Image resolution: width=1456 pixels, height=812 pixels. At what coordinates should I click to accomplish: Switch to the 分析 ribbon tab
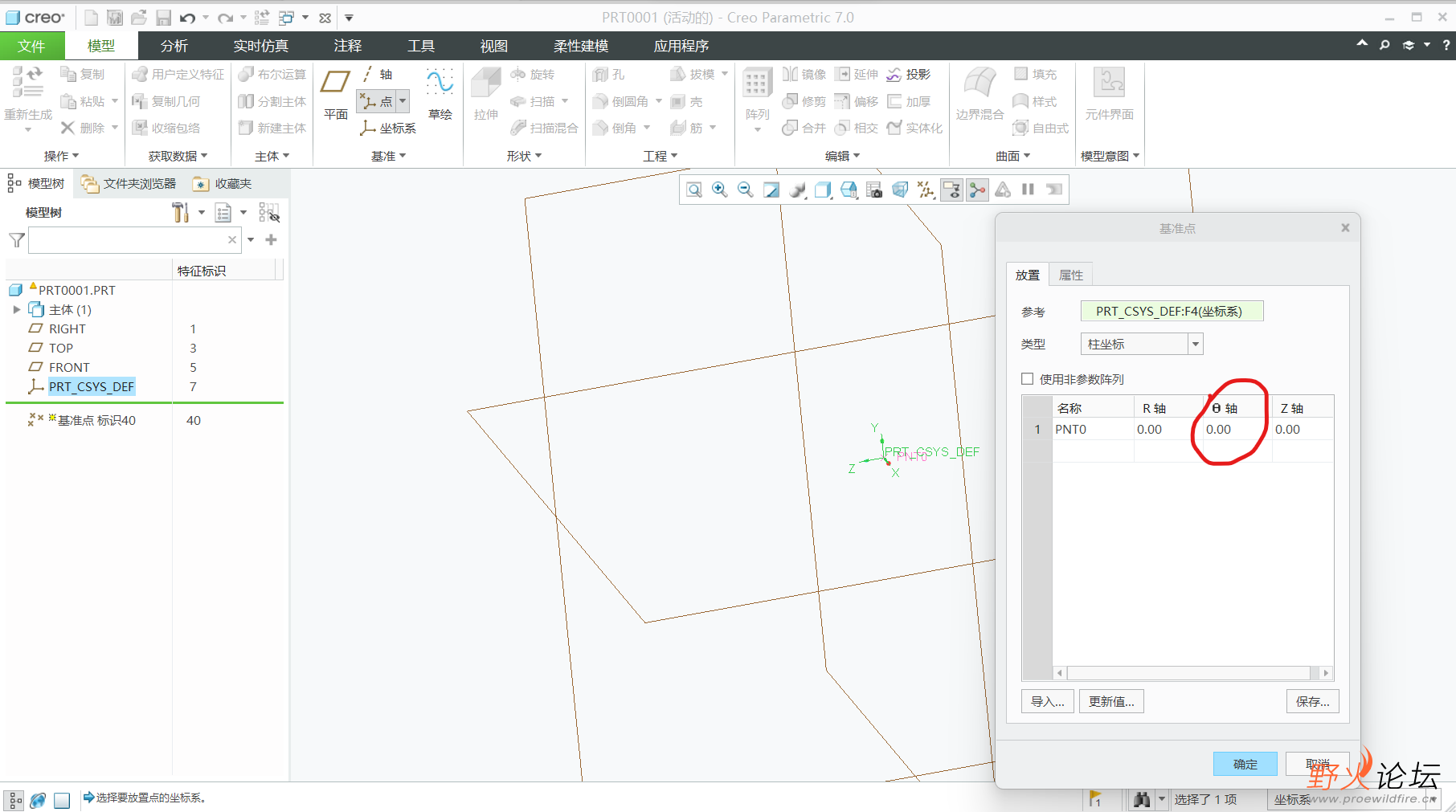174,46
